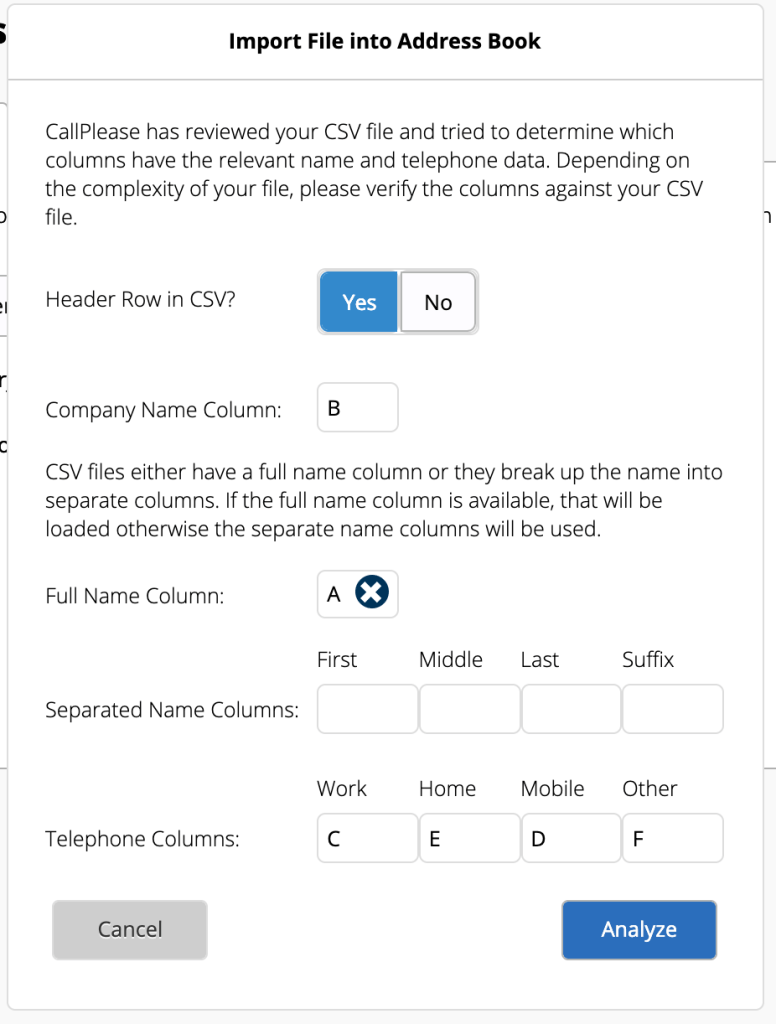Click the Suffix column input box

coord(672,709)
